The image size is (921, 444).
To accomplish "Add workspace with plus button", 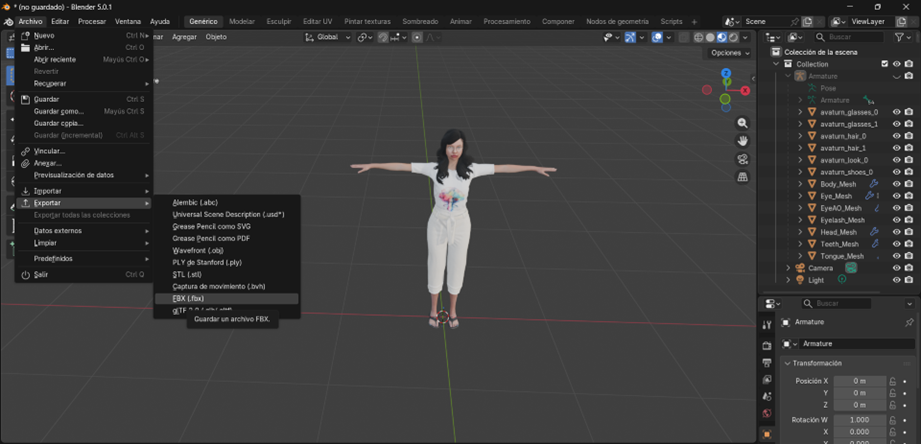I will pyautogui.click(x=694, y=22).
